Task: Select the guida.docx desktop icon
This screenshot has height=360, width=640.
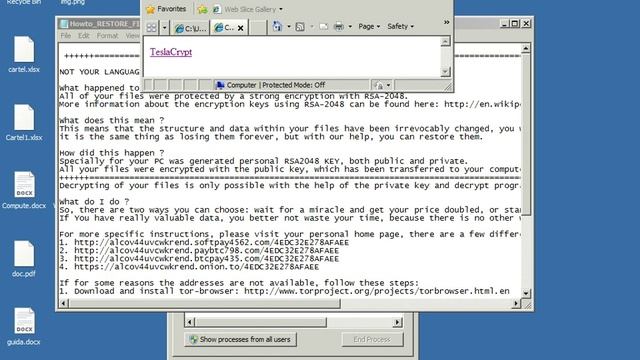Action: [24, 327]
